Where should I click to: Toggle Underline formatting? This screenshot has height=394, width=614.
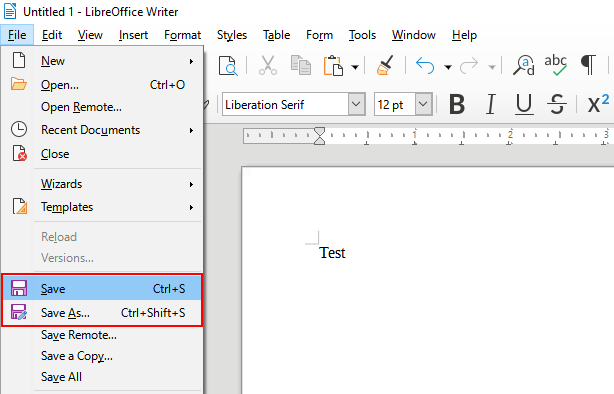point(524,105)
